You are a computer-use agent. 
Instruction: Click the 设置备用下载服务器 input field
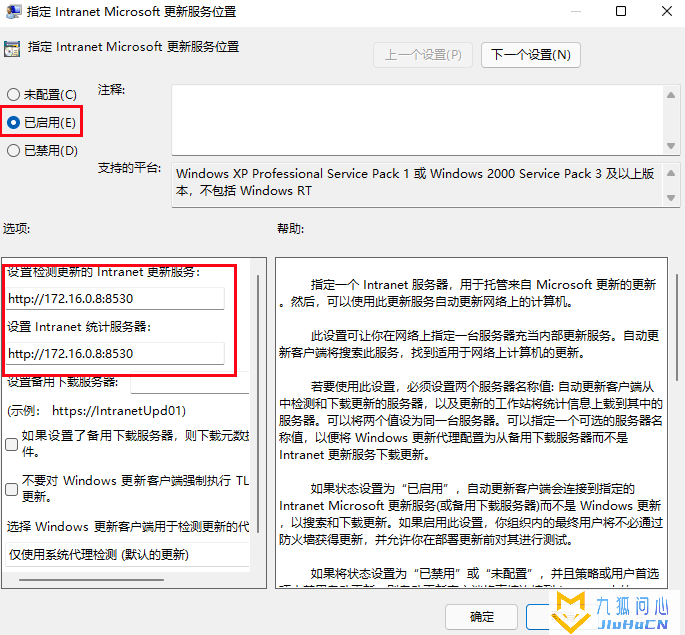(190, 383)
